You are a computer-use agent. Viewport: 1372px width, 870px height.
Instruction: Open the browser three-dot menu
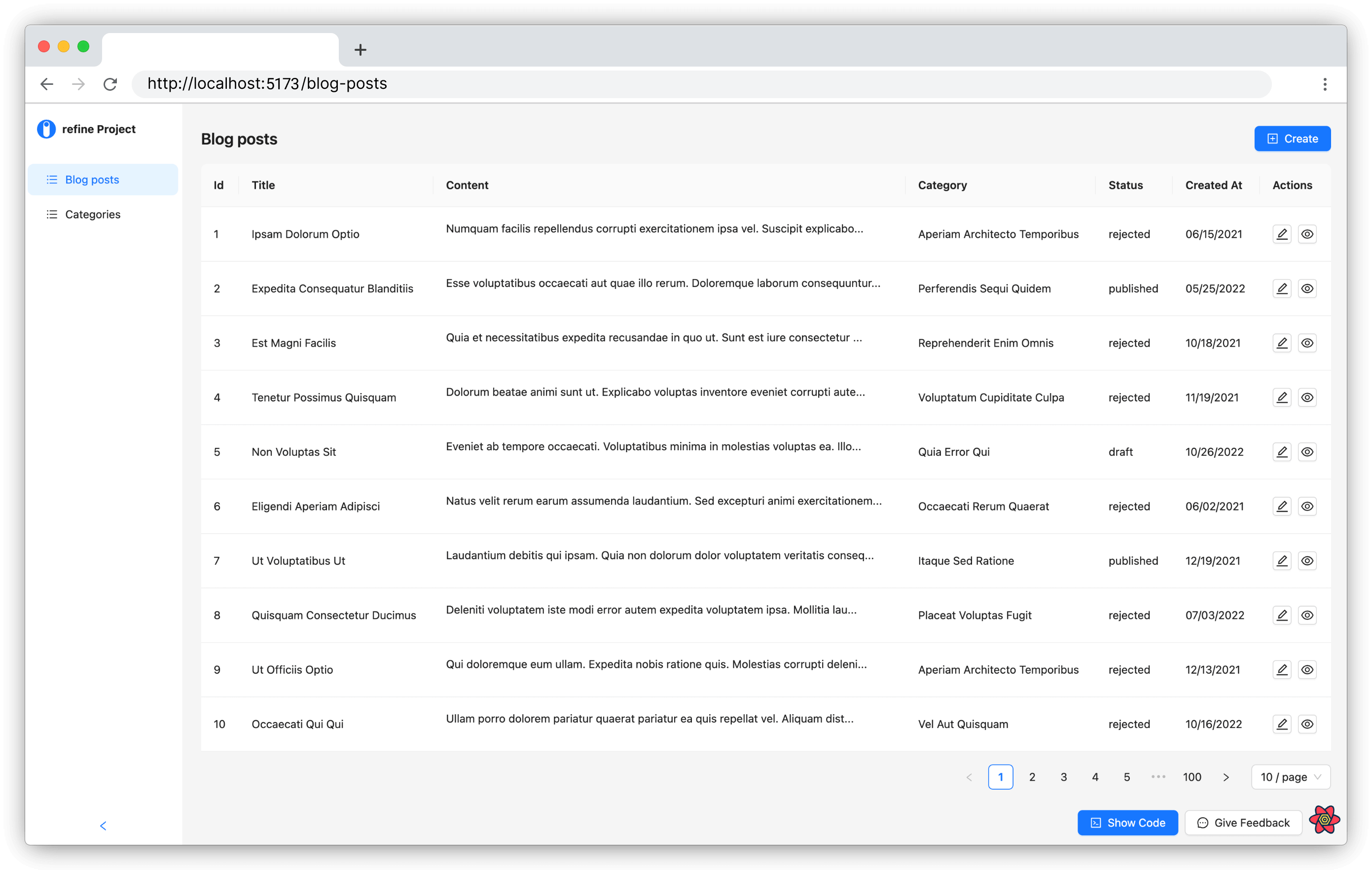click(1325, 84)
